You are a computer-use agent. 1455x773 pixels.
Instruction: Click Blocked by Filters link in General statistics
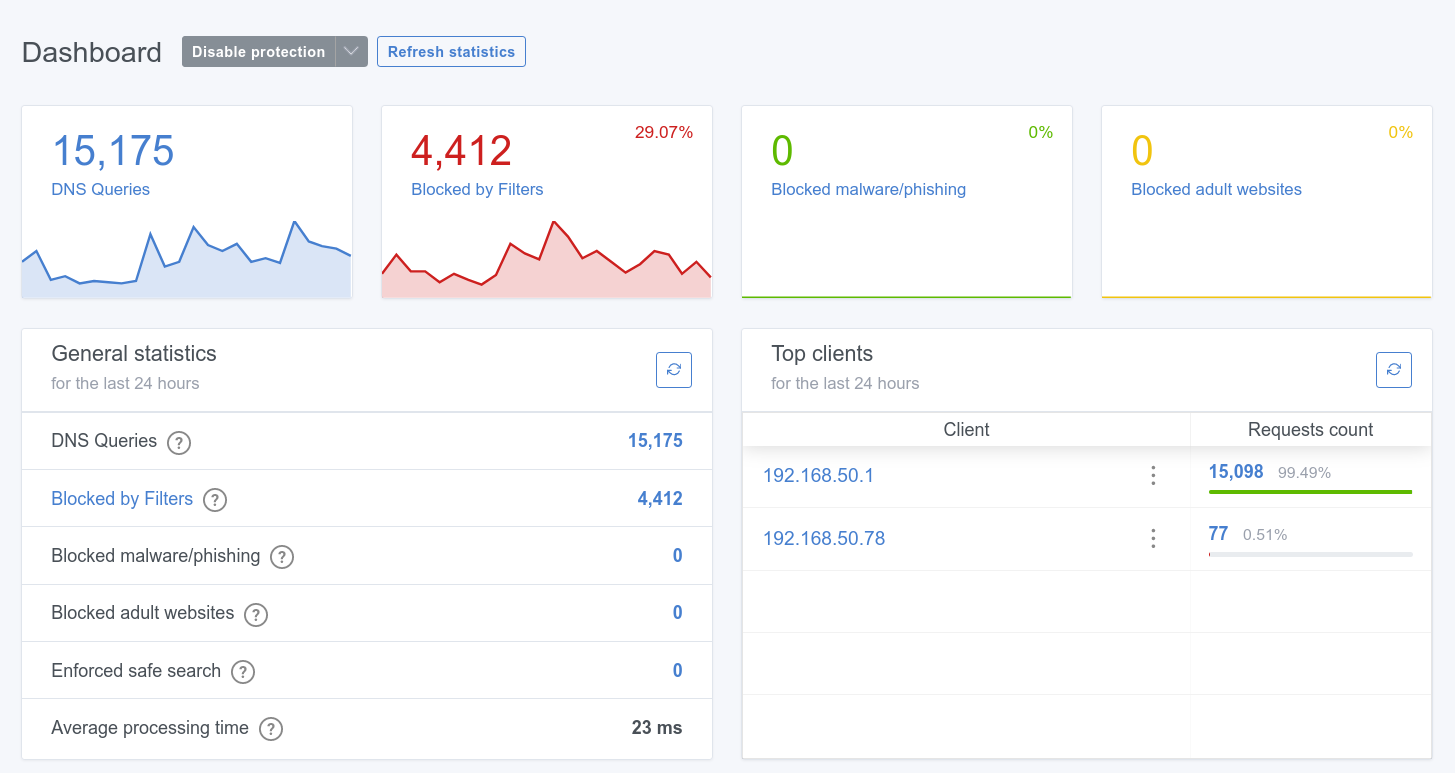tap(122, 499)
